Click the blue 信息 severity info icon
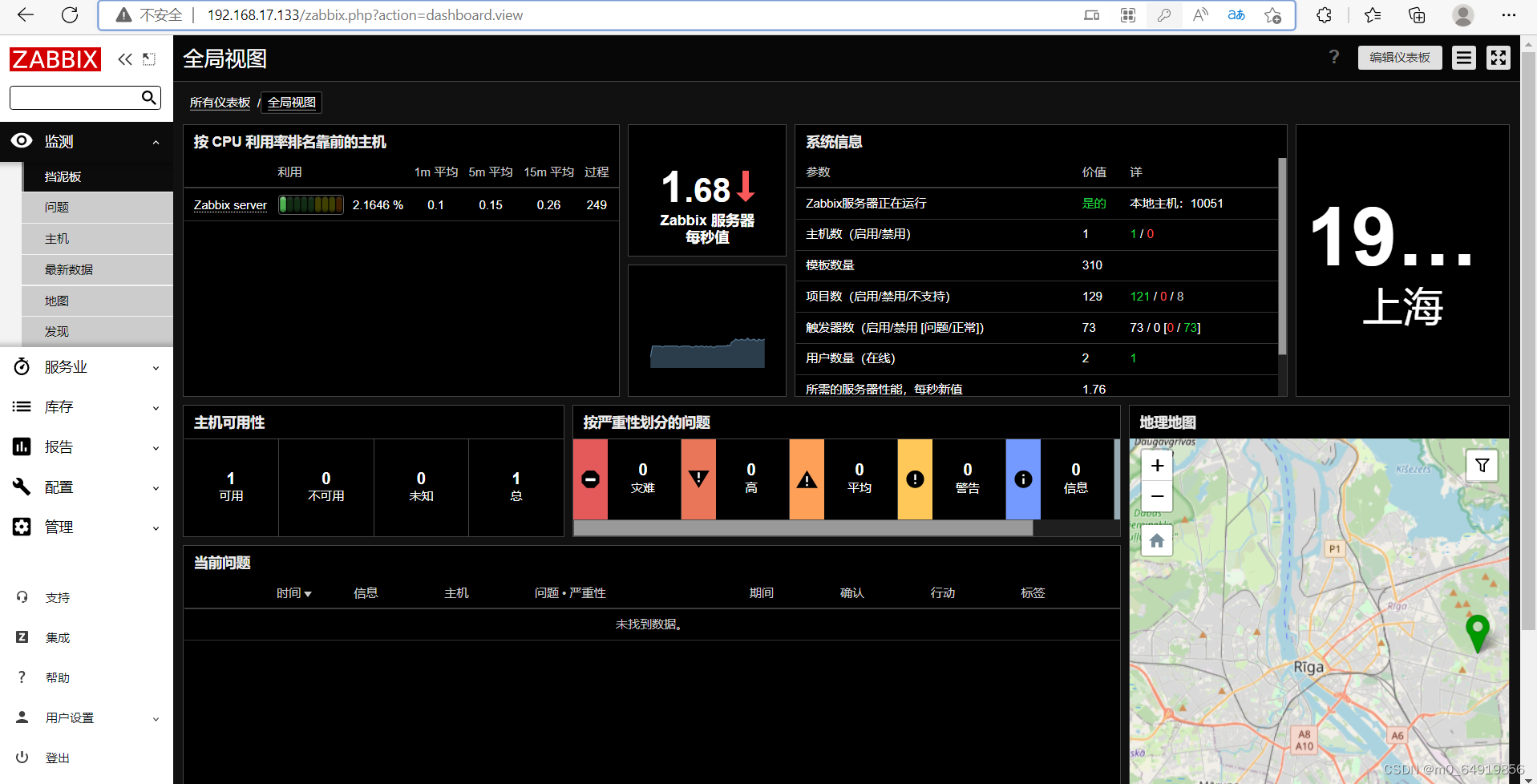Viewport: 1537px width, 784px height. pyautogui.click(x=1023, y=479)
